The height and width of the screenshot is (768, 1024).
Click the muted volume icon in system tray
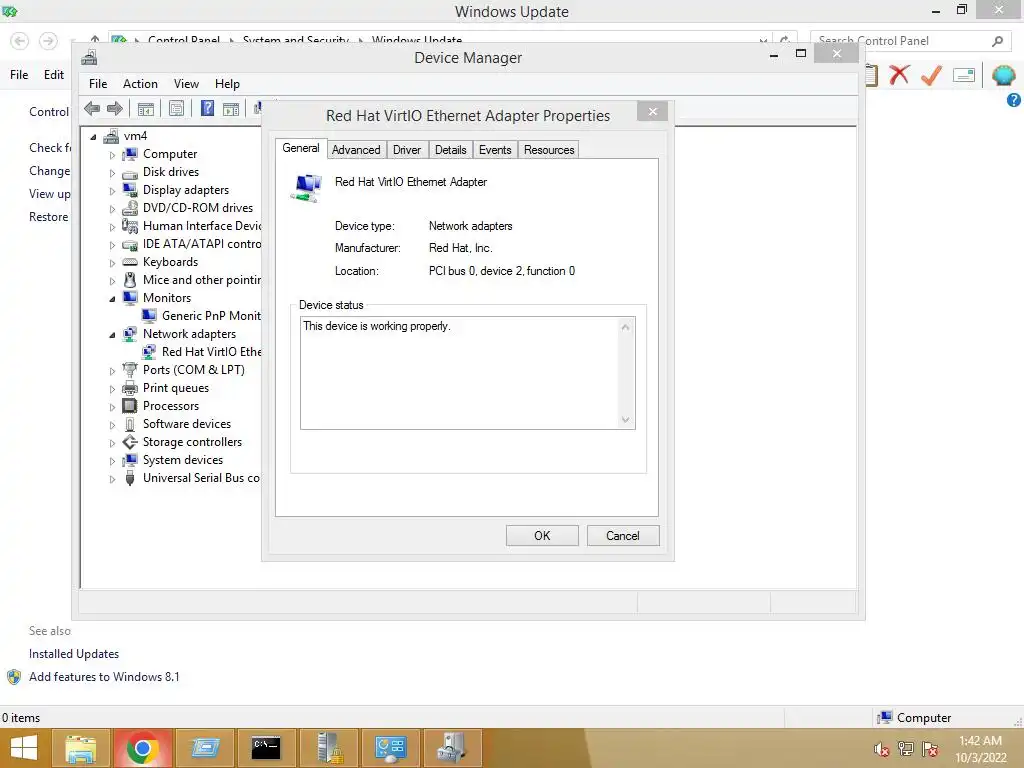pyautogui.click(x=882, y=749)
